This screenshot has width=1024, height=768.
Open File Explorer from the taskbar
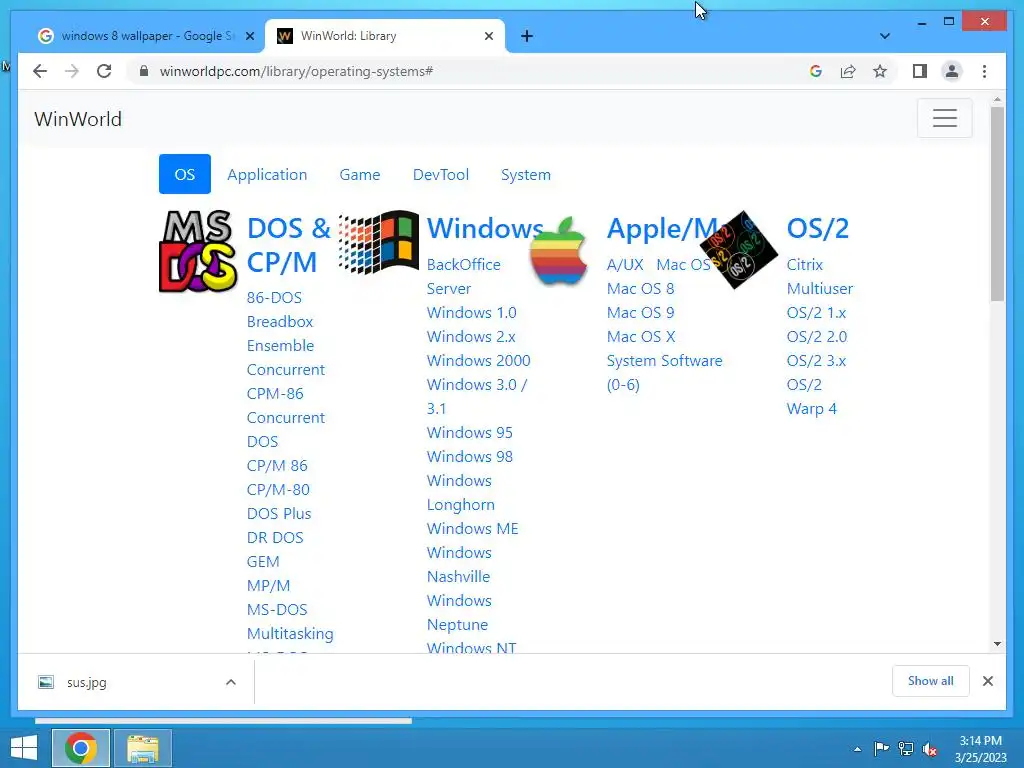click(143, 748)
